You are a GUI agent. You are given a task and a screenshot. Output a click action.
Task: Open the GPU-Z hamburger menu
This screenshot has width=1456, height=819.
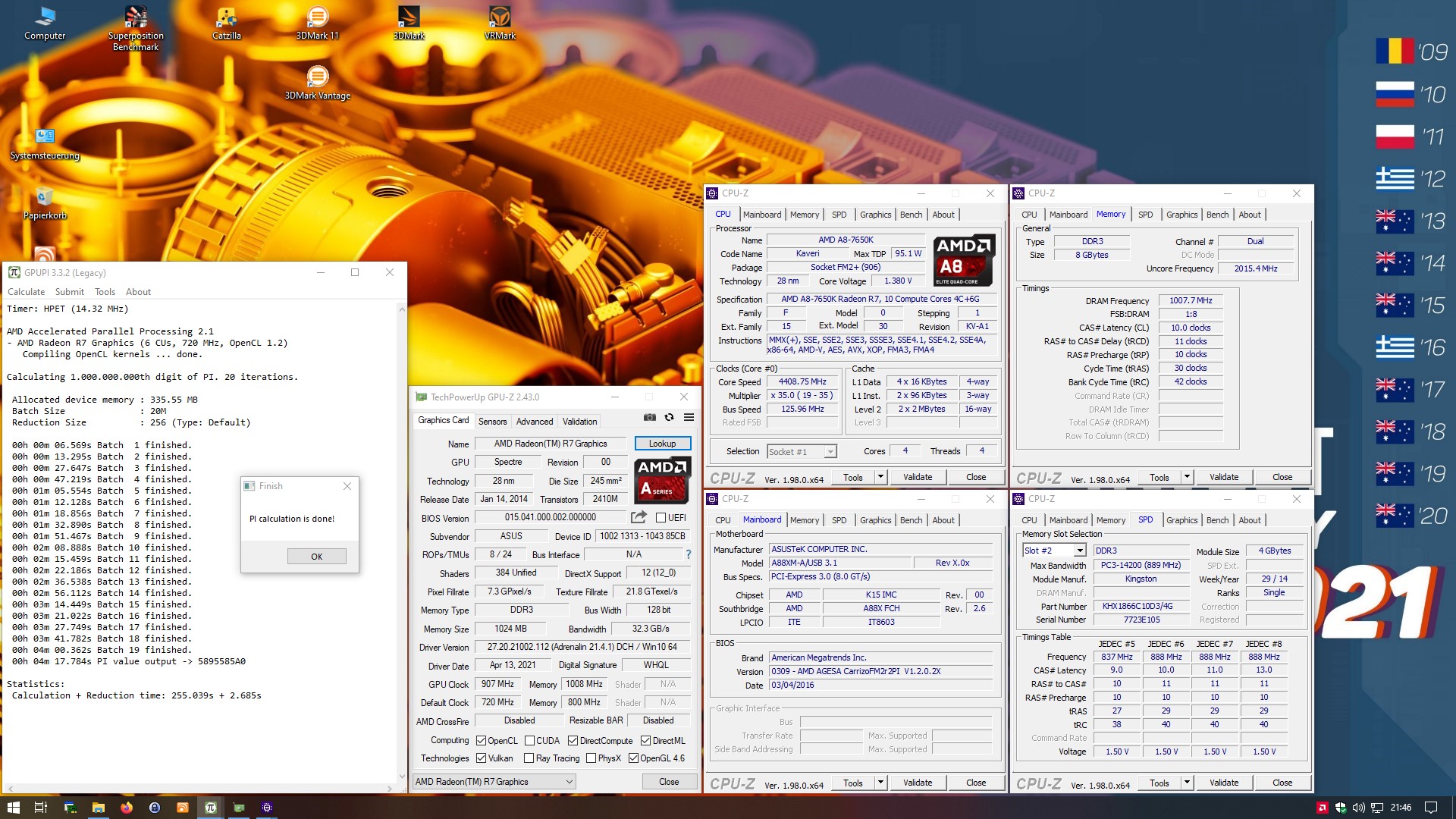689,417
